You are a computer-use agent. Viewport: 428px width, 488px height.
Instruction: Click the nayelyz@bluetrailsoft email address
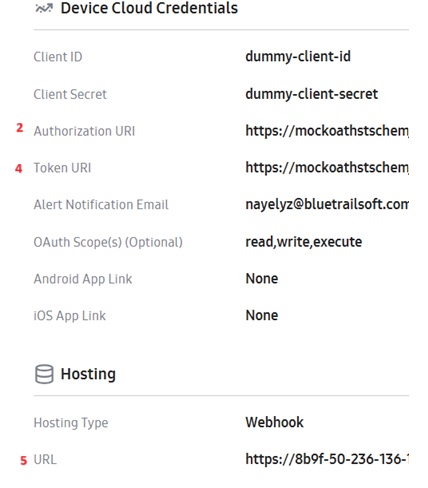(x=327, y=204)
